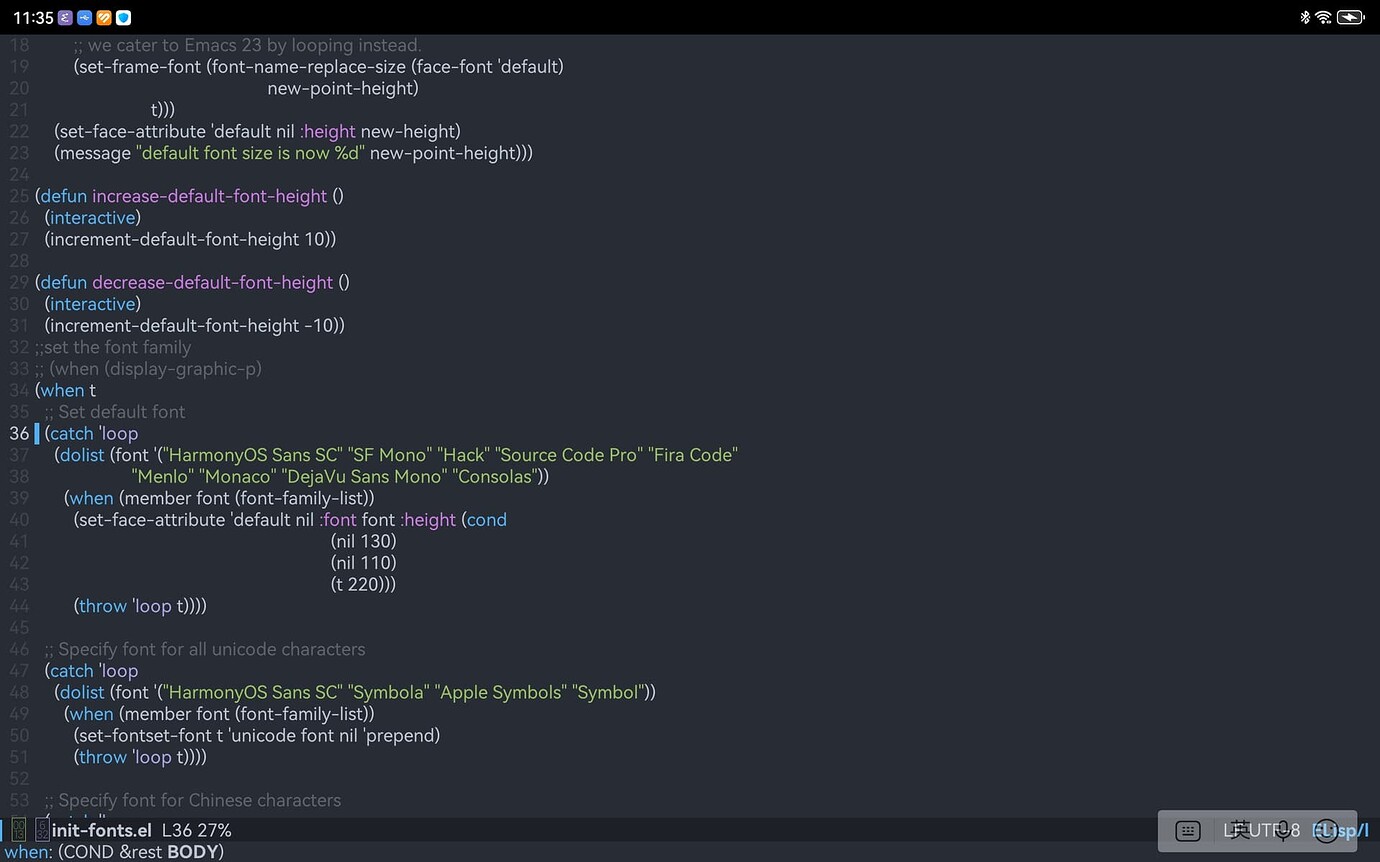Open the on-screen keyboard icon
Screen dimensions: 1380x862
click(x=1187, y=830)
